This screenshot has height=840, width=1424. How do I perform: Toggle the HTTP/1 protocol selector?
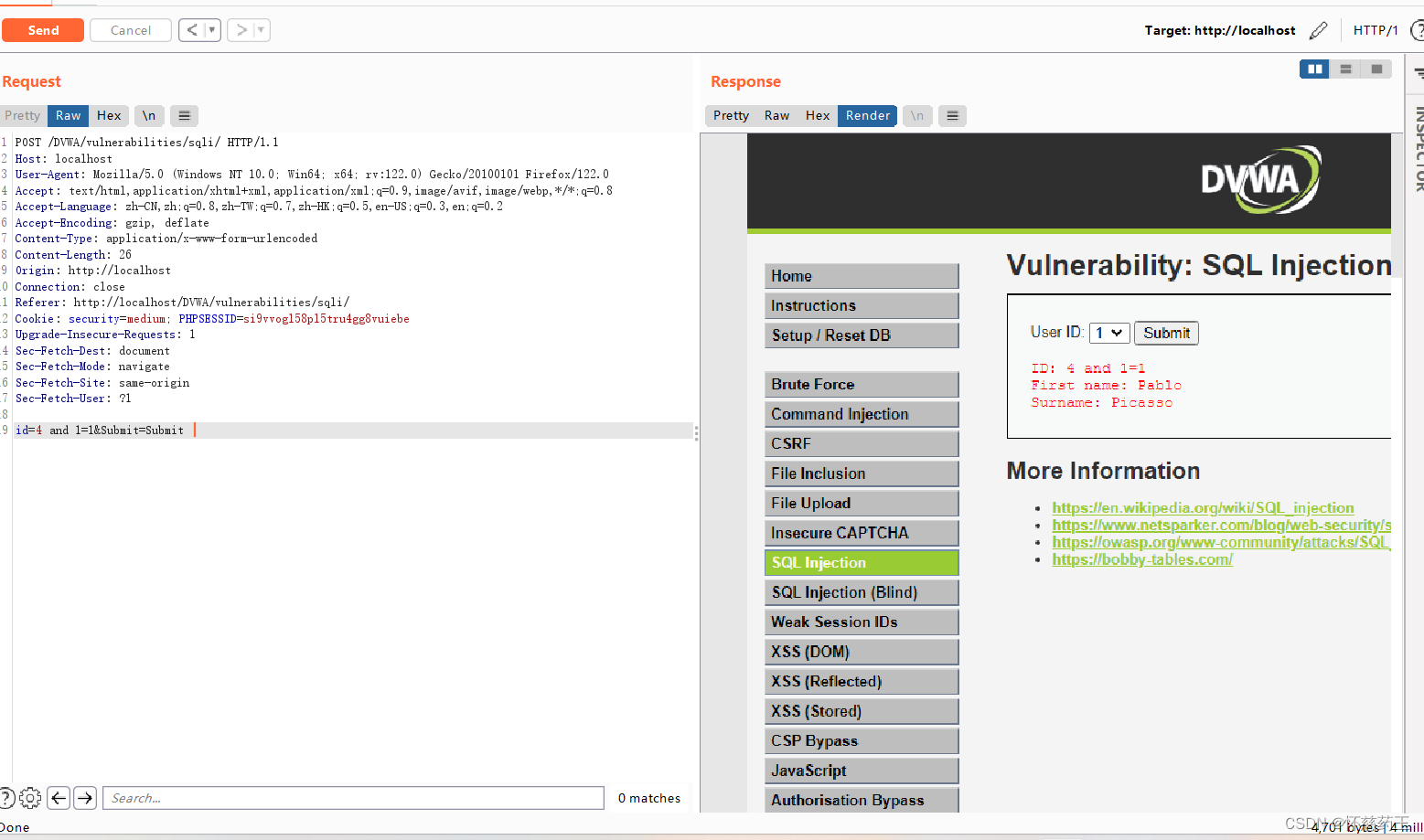click(x=1376, y=30)
